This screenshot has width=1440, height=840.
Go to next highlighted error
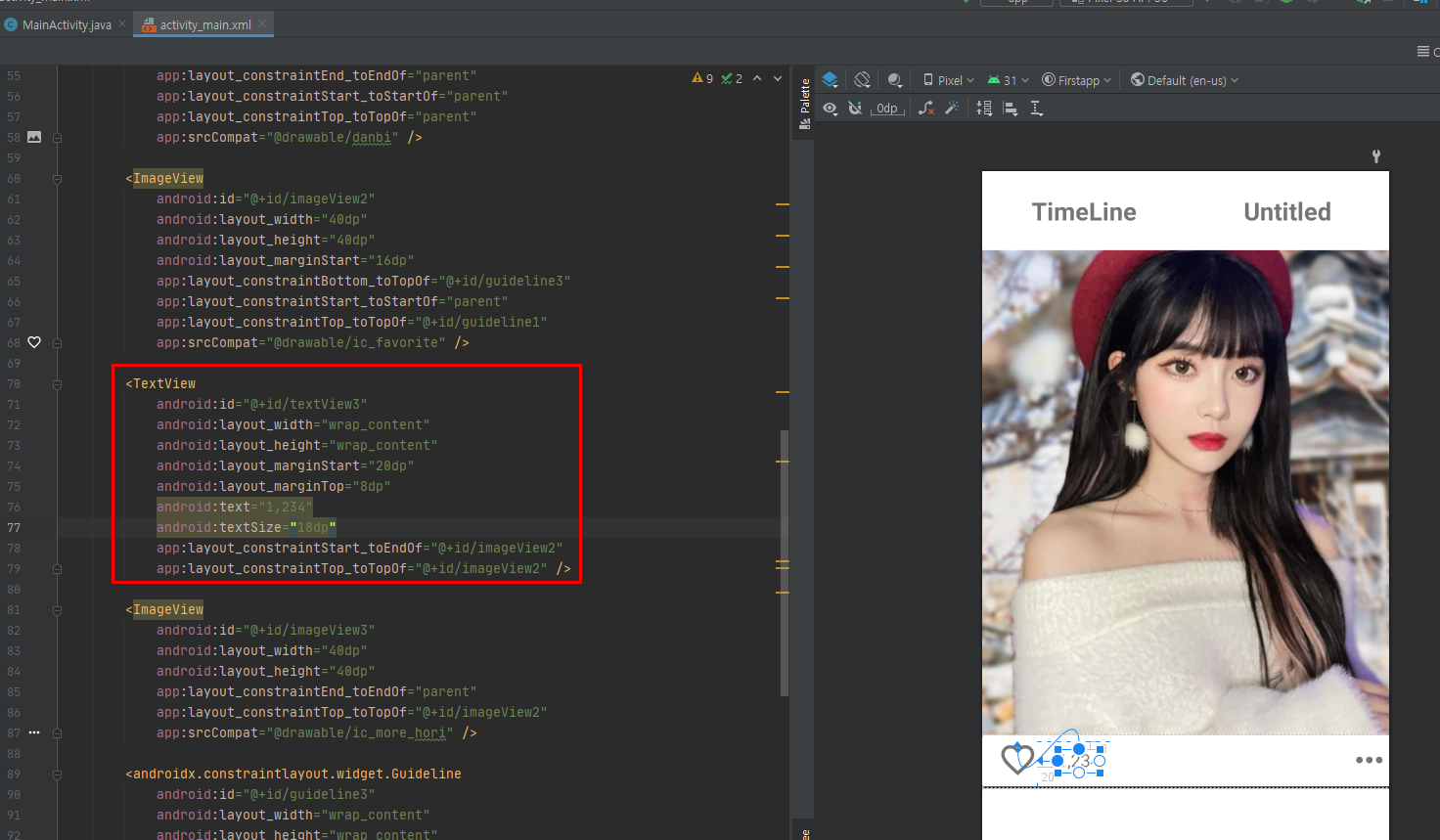point(778,78)
